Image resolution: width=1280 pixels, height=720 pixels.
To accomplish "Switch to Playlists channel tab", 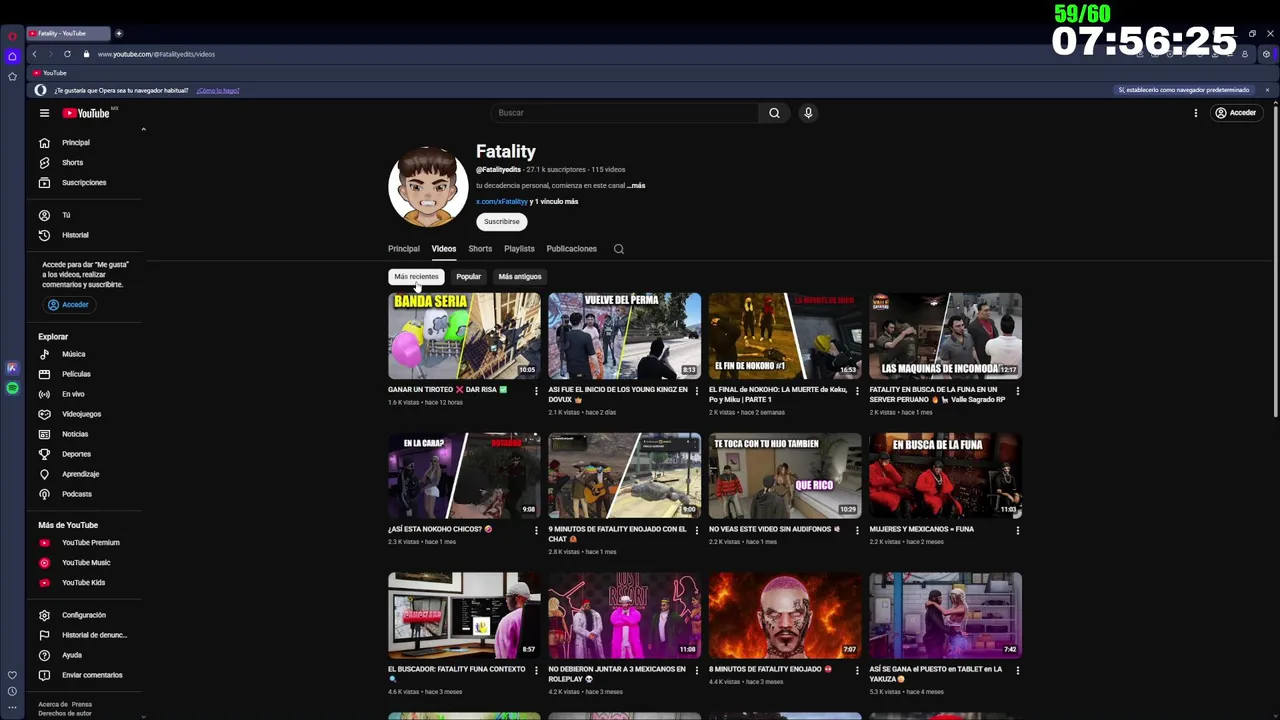I will [x=519, y=249].
